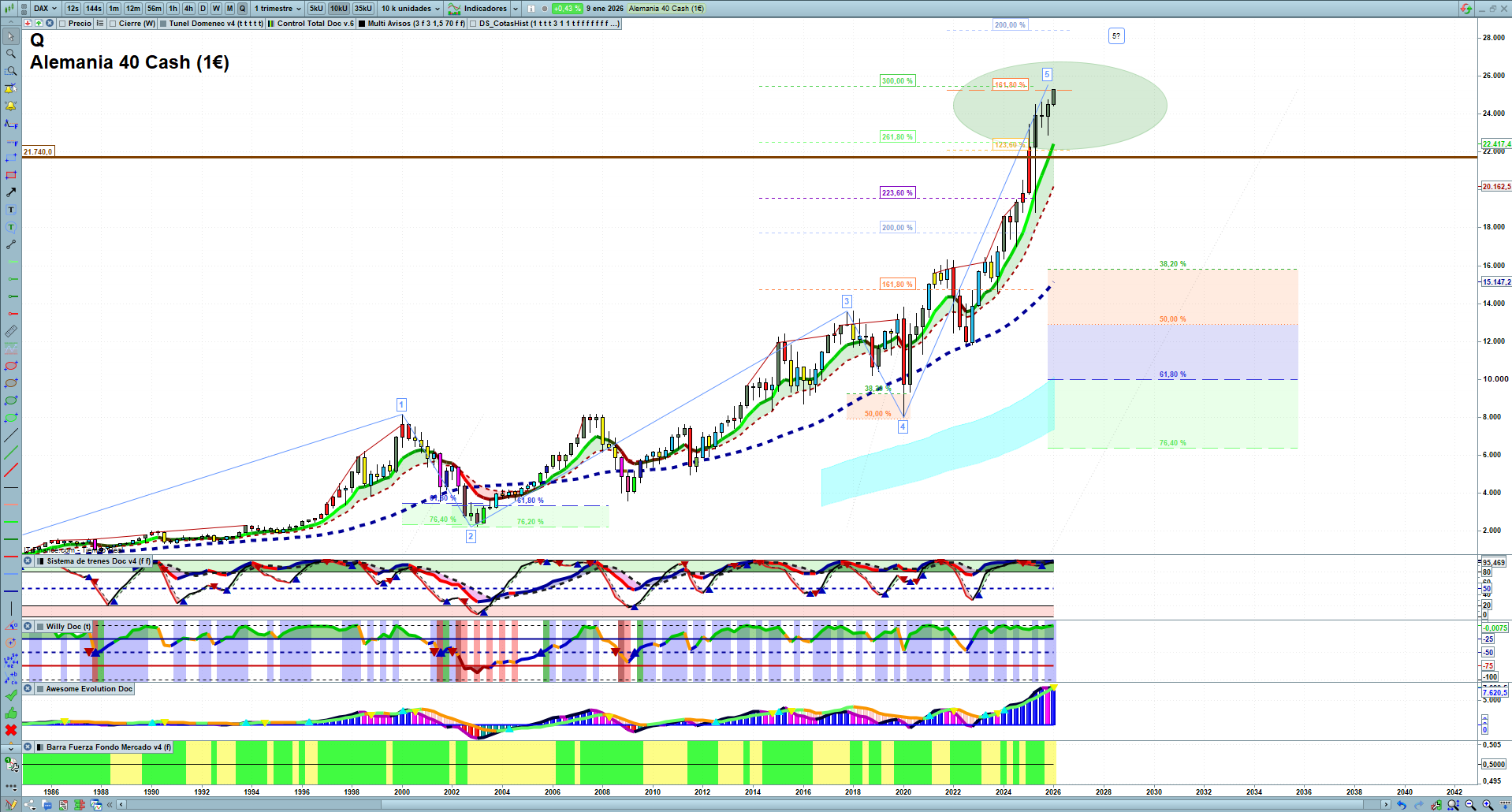Select the diagonal green line tool
This screenshot has height=812, width=1512.
click(11, 453)
